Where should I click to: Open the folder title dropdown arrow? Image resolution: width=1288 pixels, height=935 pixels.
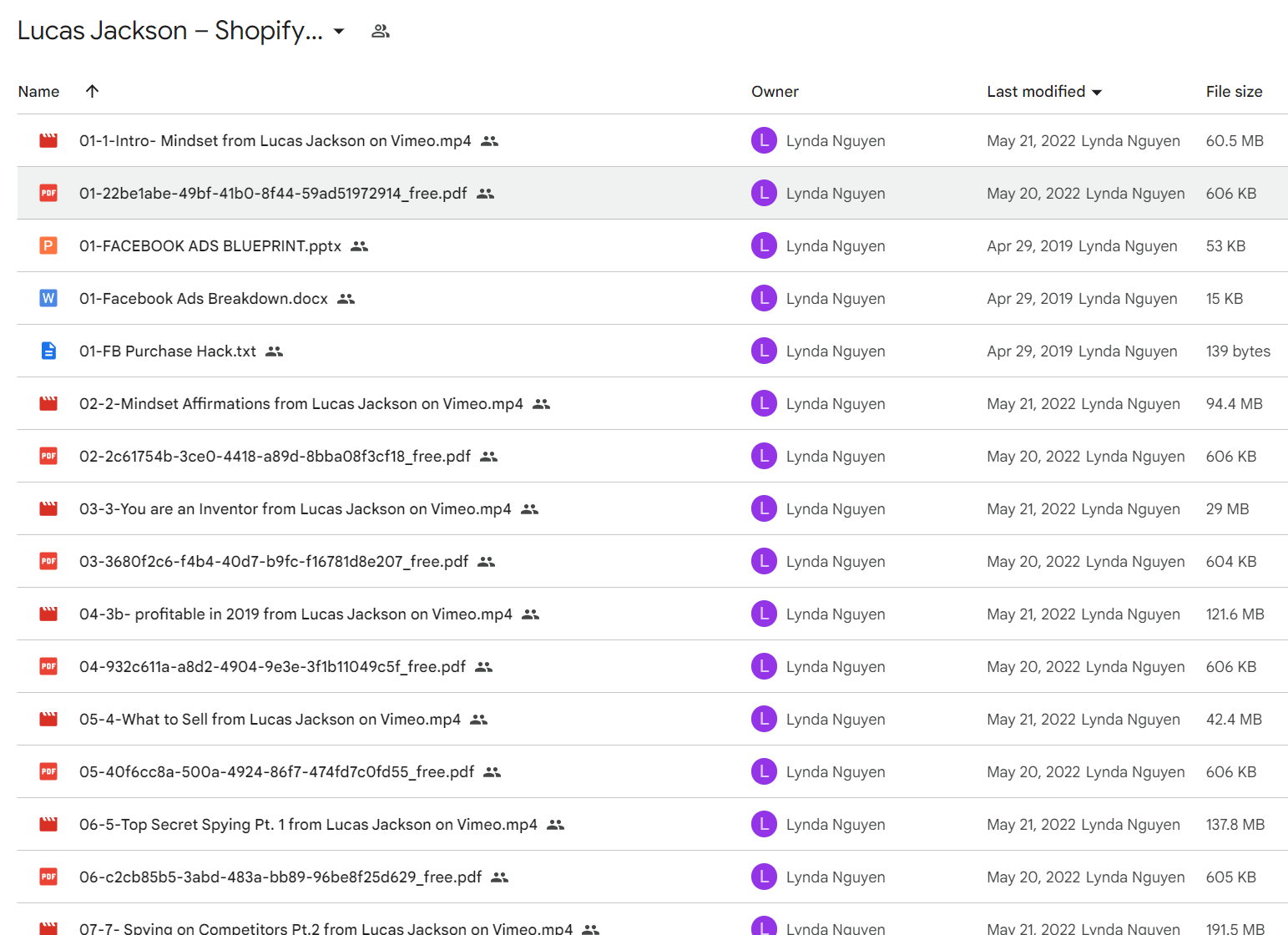click(339, 32)
